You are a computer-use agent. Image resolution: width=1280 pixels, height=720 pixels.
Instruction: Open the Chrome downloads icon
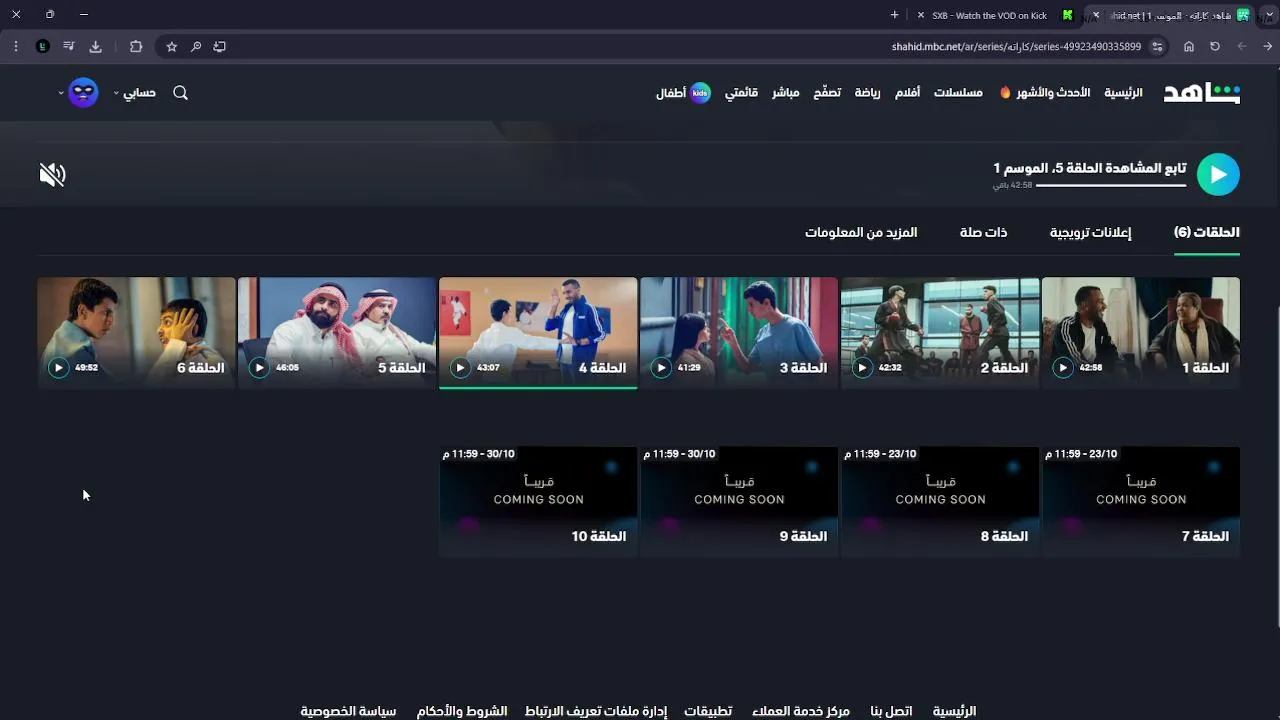click(96, 46)
